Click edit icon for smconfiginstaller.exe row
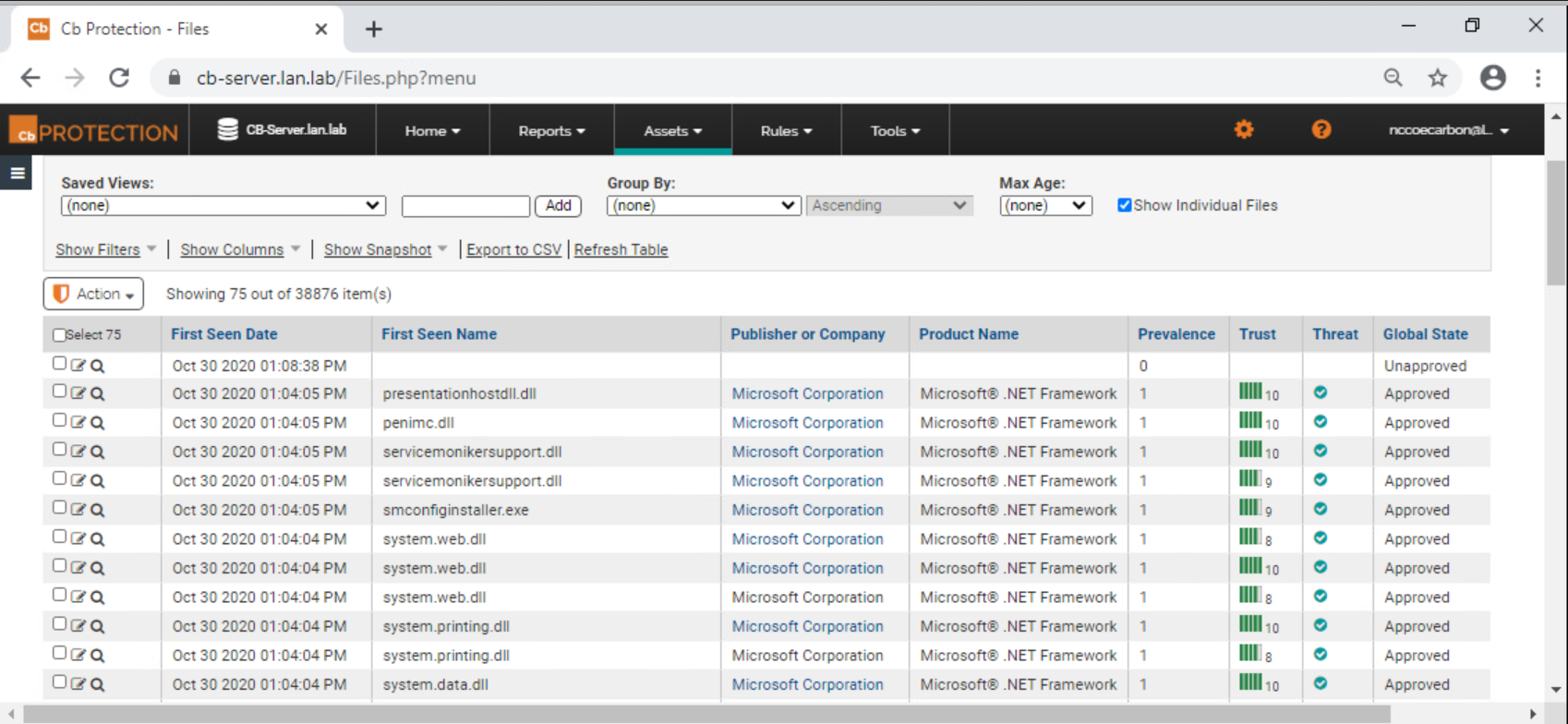1568x724 pixels. 78,509
